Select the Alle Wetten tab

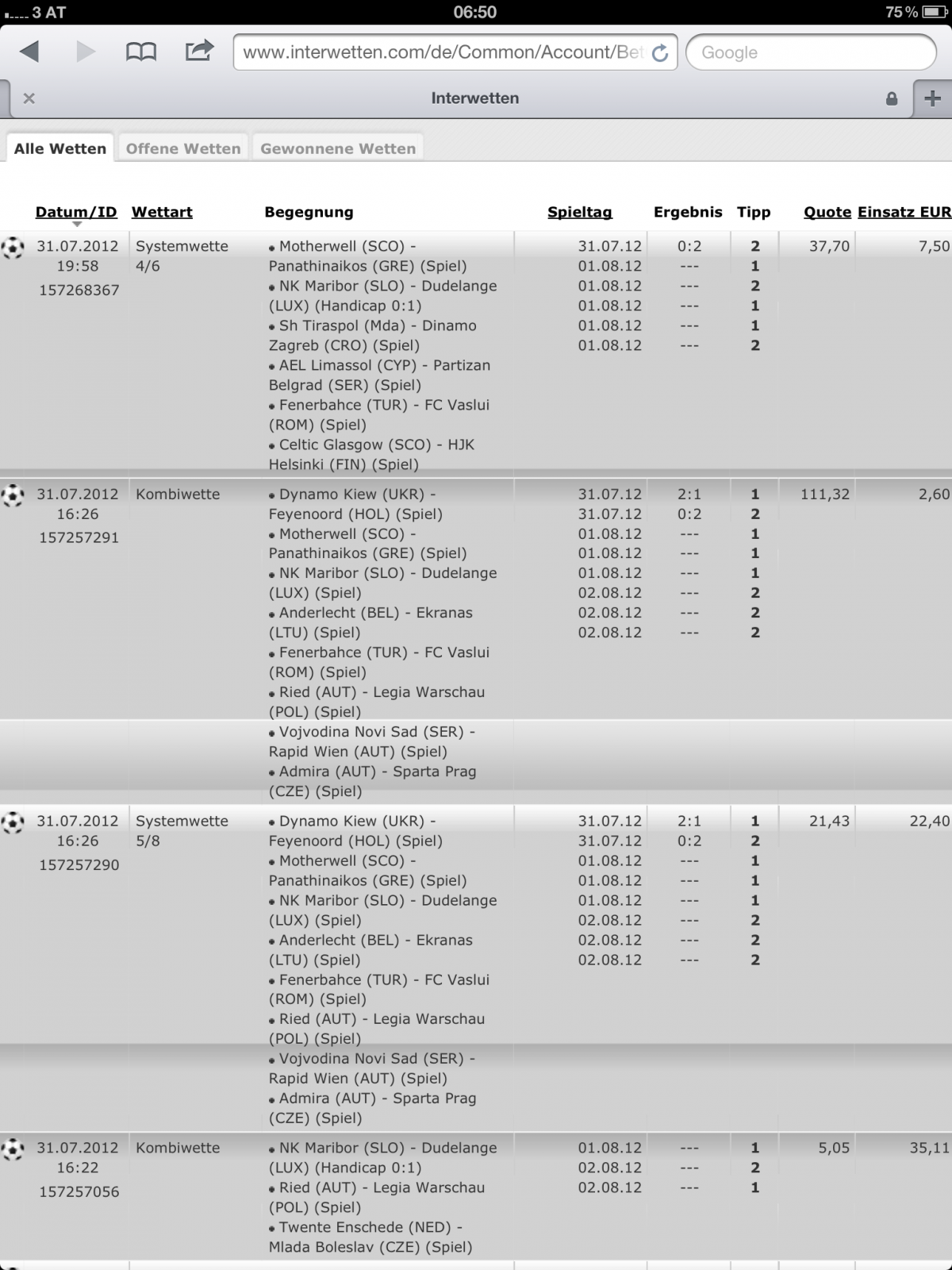coord(60,148)
